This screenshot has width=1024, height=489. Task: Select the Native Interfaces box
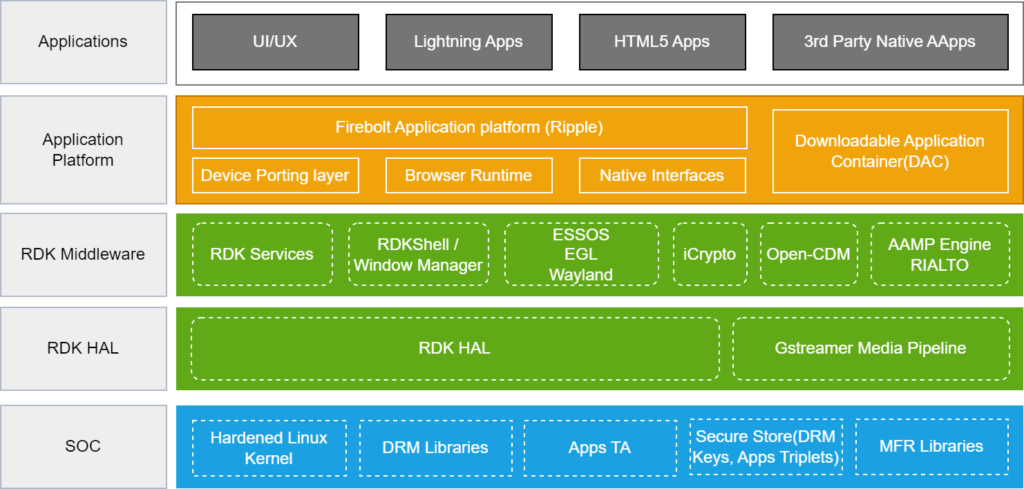point(662,175)
